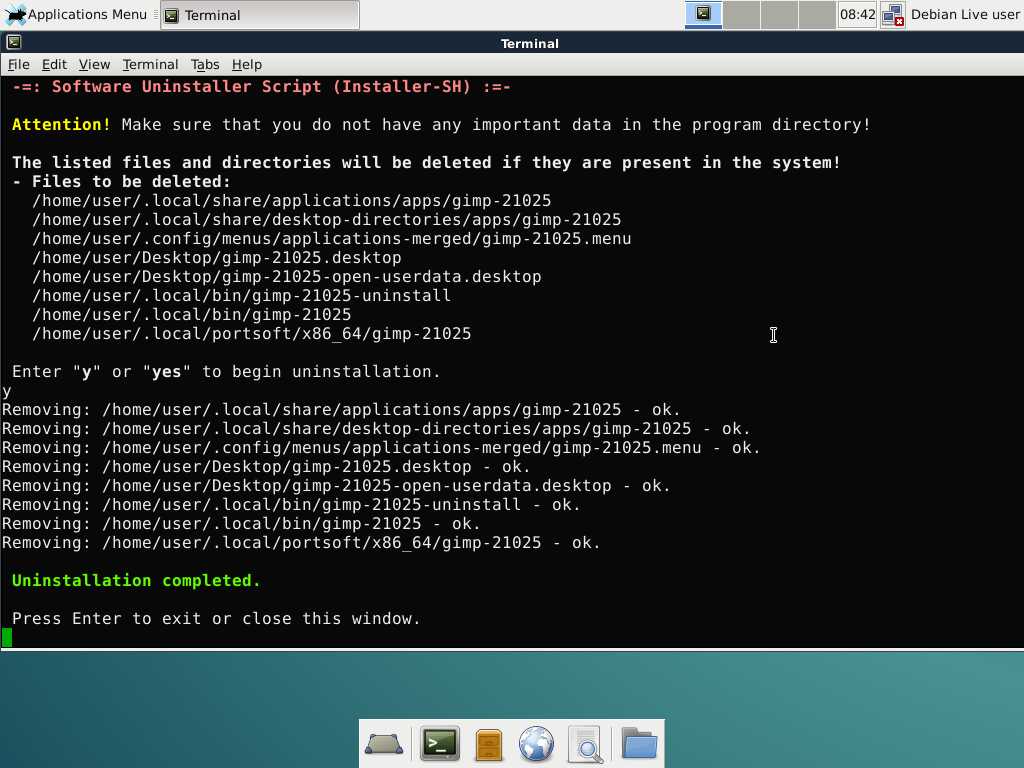Click the Terminal window title bar text
1024x768 pixels.
(x=530, y=43)
